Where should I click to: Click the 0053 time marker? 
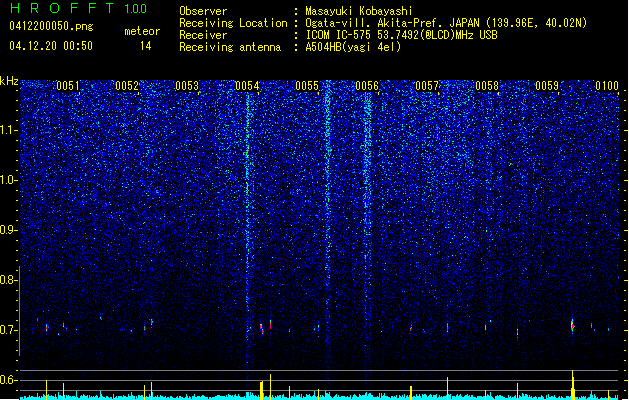tap(187, 86)
